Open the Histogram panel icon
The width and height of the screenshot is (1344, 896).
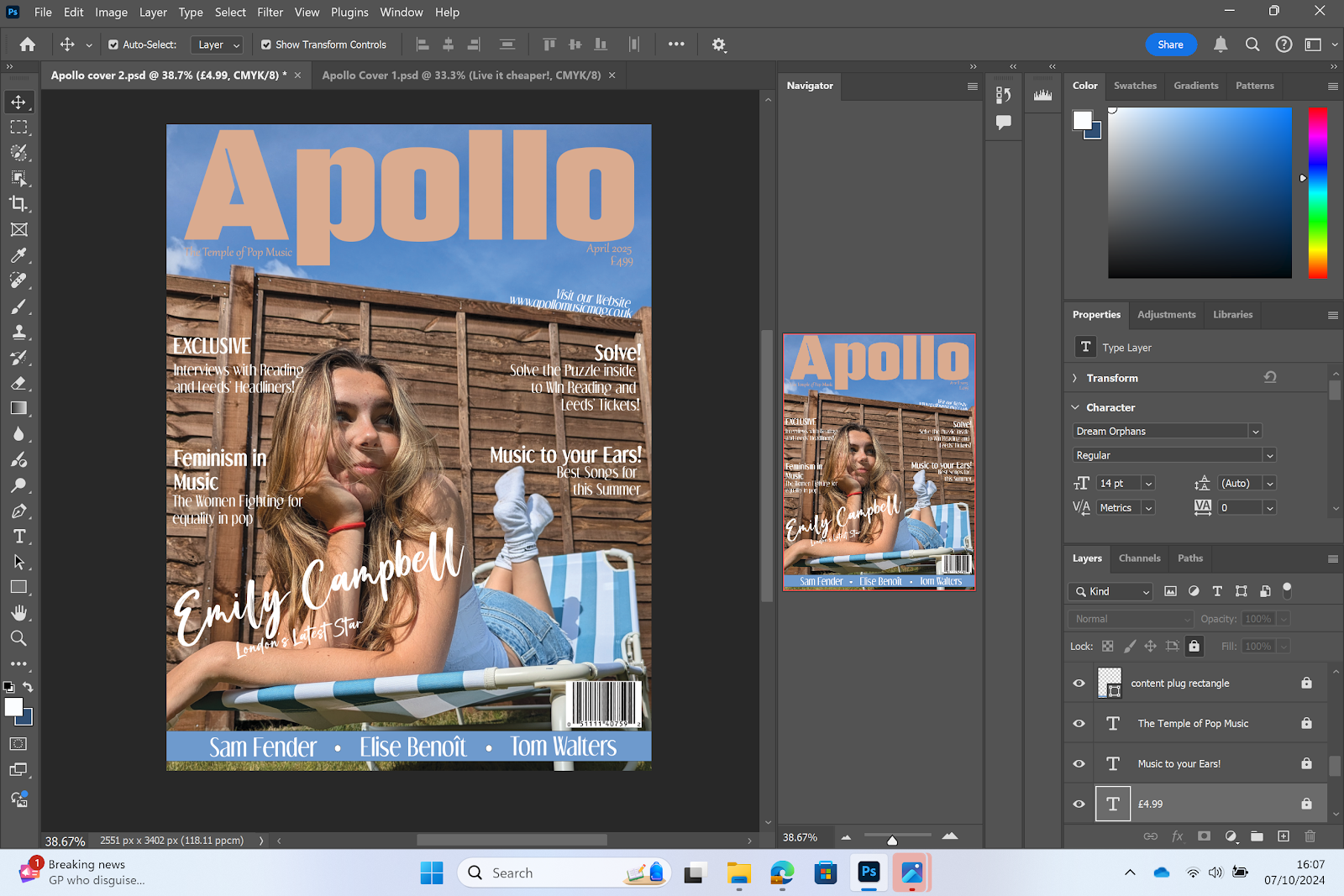tap(1042, 95)
